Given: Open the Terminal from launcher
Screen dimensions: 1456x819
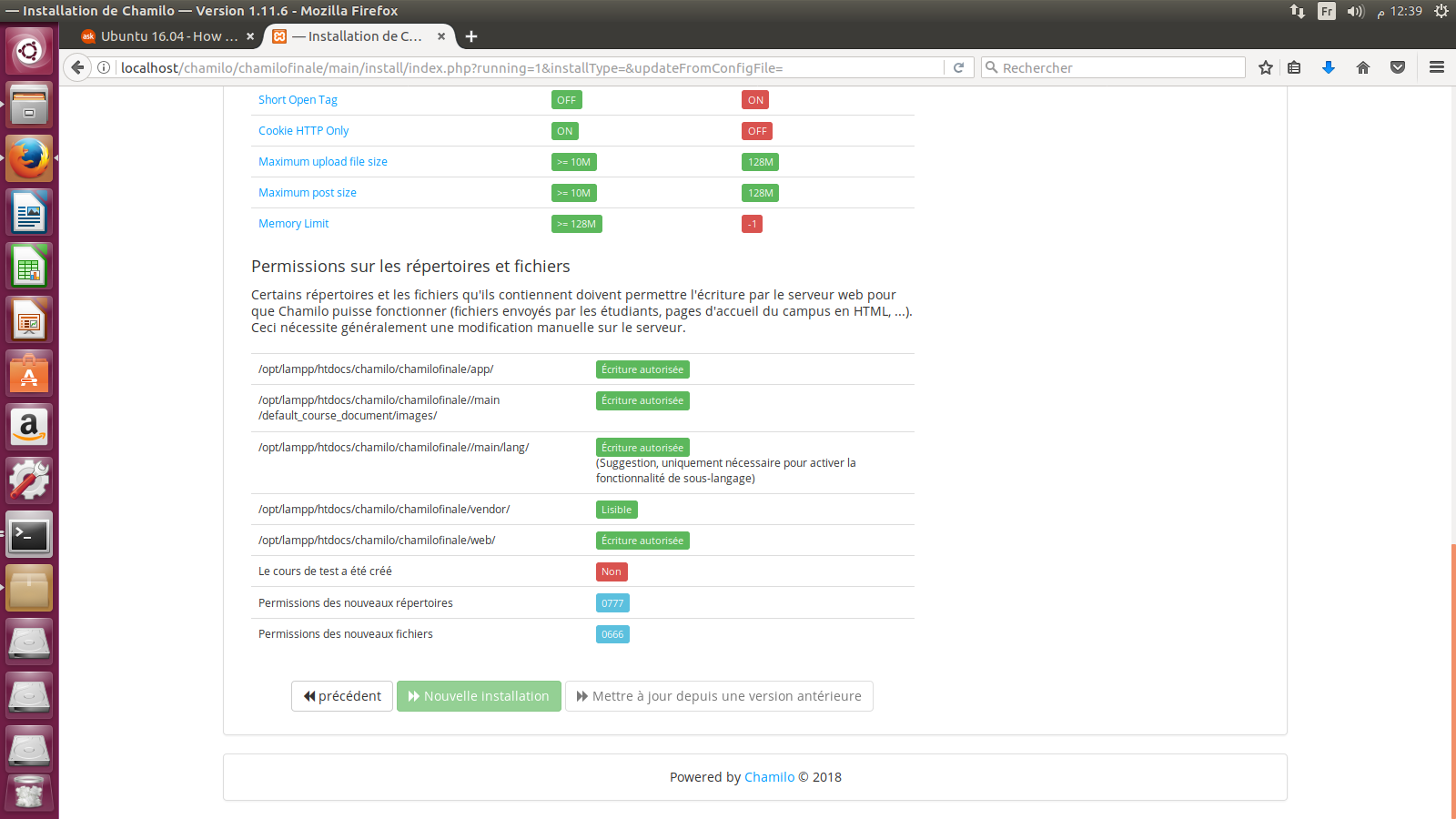Looking at the screenshot, I should click(x=29, y=535).
